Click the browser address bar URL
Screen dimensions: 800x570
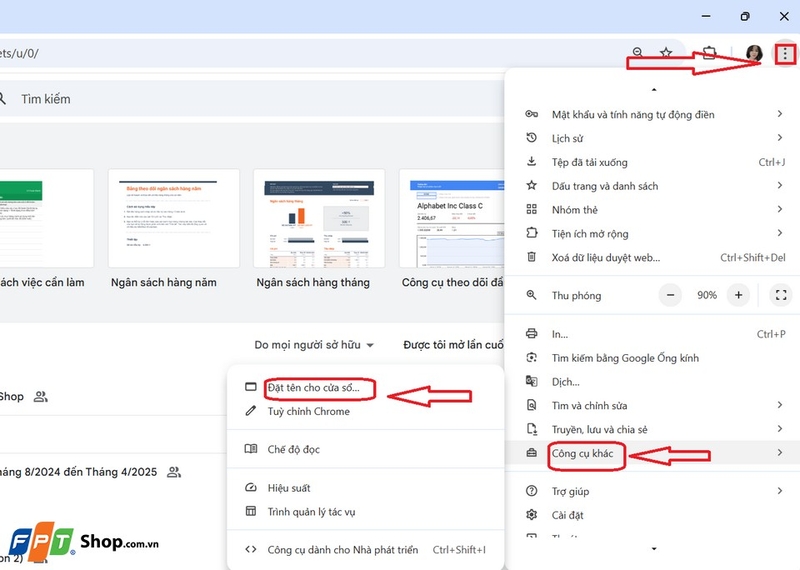tap(19, 53)
